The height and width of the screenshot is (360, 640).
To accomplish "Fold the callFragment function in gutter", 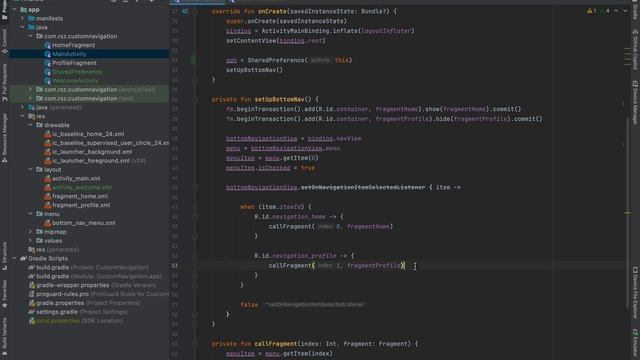I will [195, 344].
